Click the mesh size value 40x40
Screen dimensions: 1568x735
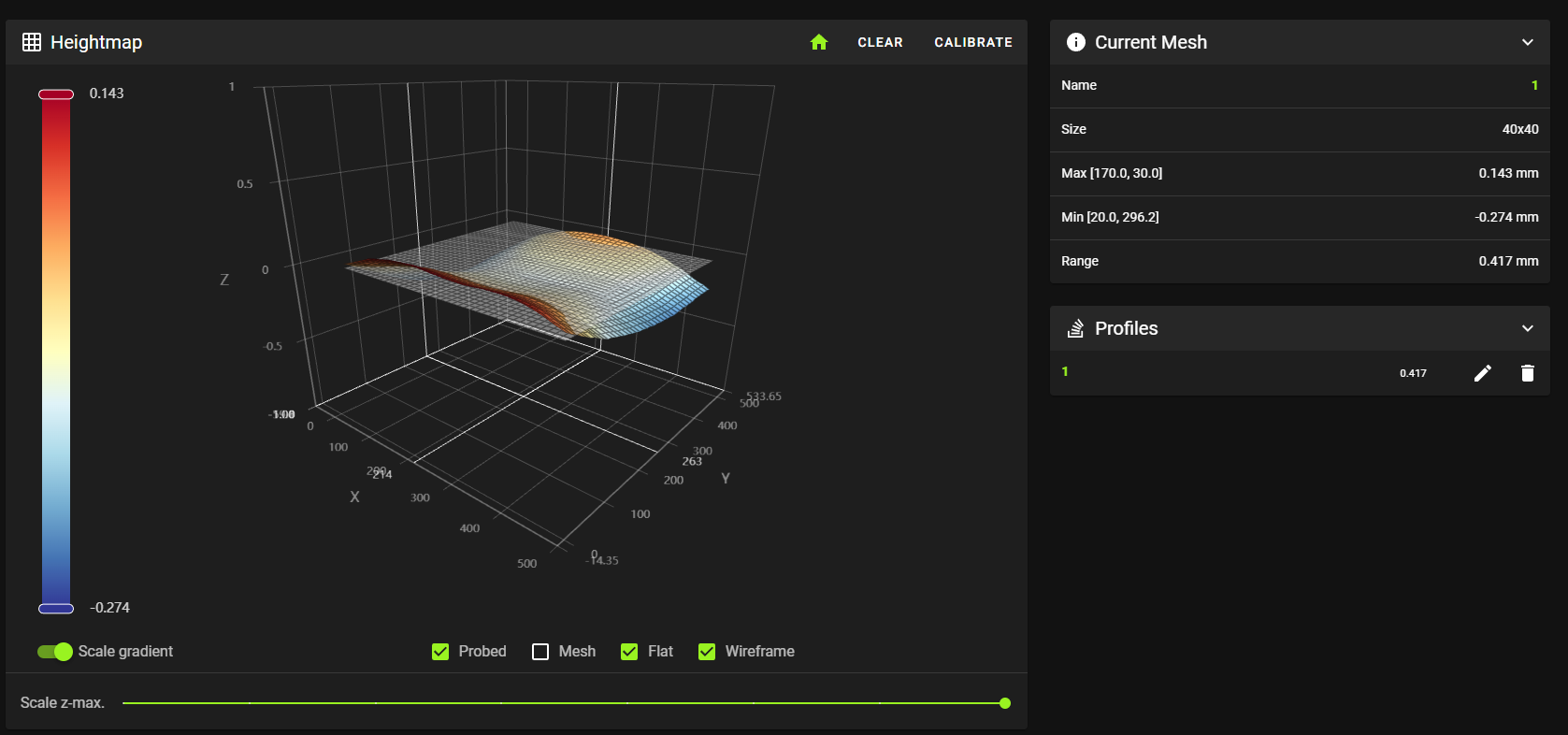pos(1520,129)
